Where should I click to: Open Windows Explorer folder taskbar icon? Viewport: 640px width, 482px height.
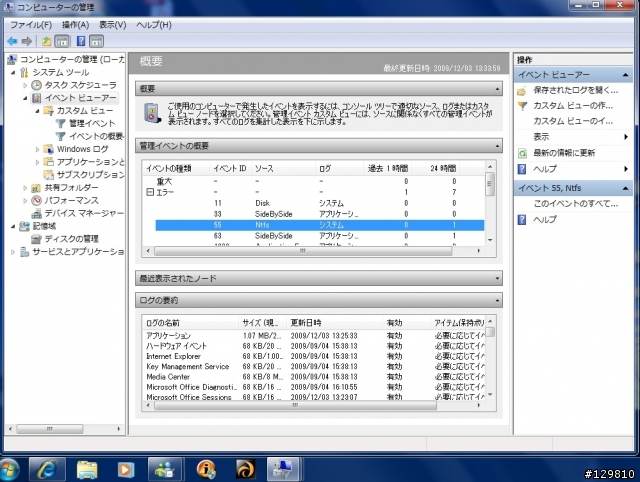pyautogui.click(x=87, y=469)
